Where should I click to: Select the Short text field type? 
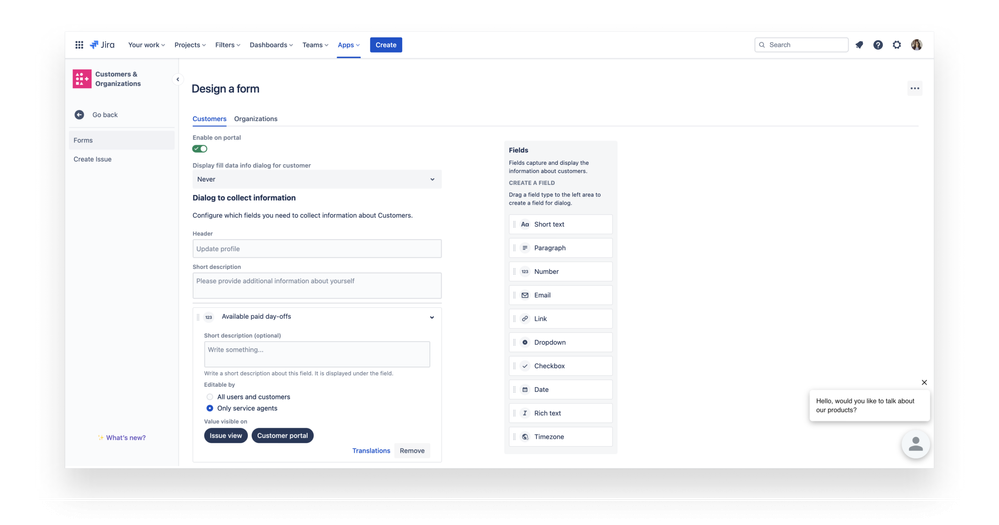[x=561, y=224]
